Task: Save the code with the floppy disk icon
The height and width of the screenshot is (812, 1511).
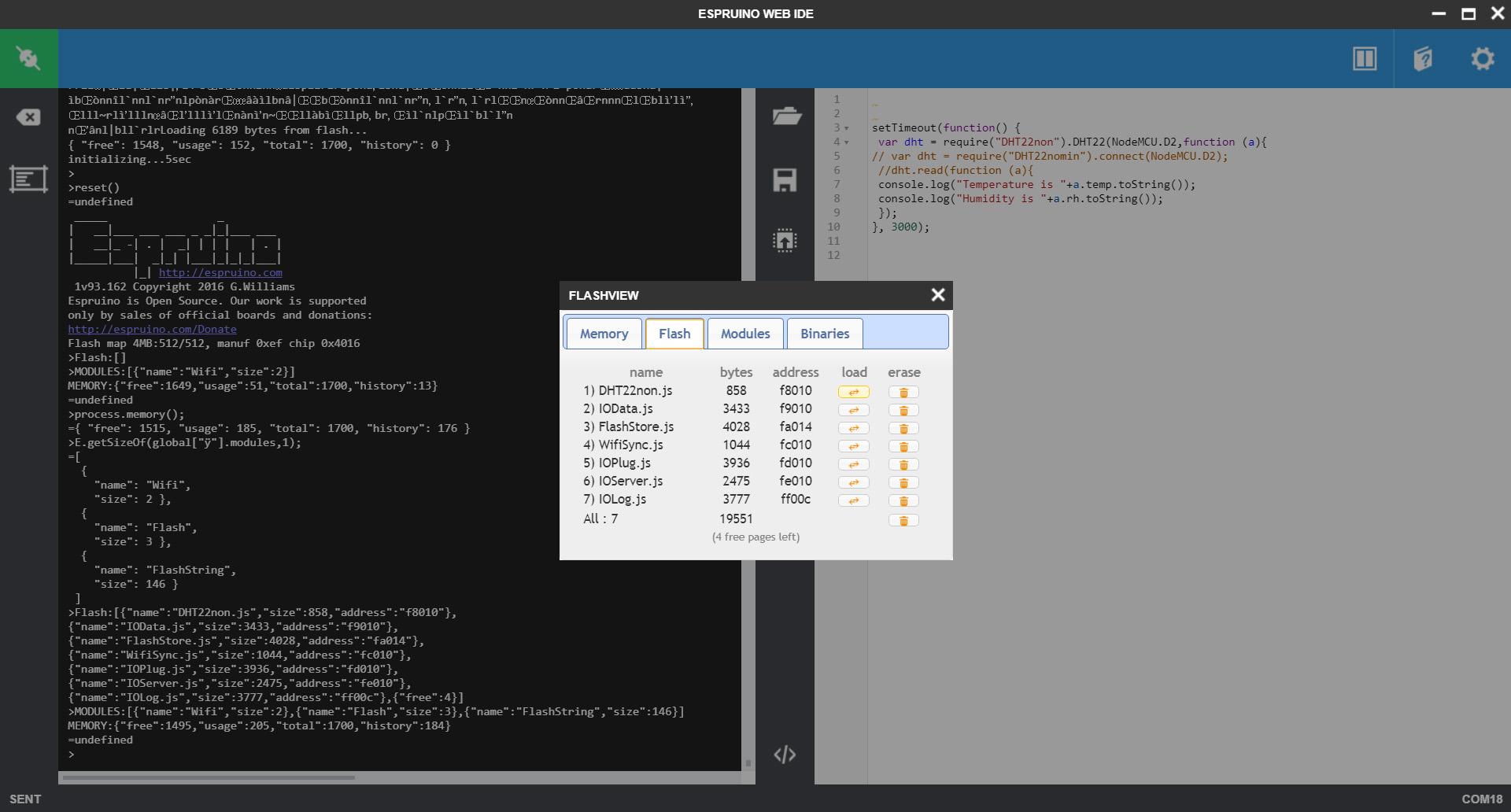Action: point(785,180)
